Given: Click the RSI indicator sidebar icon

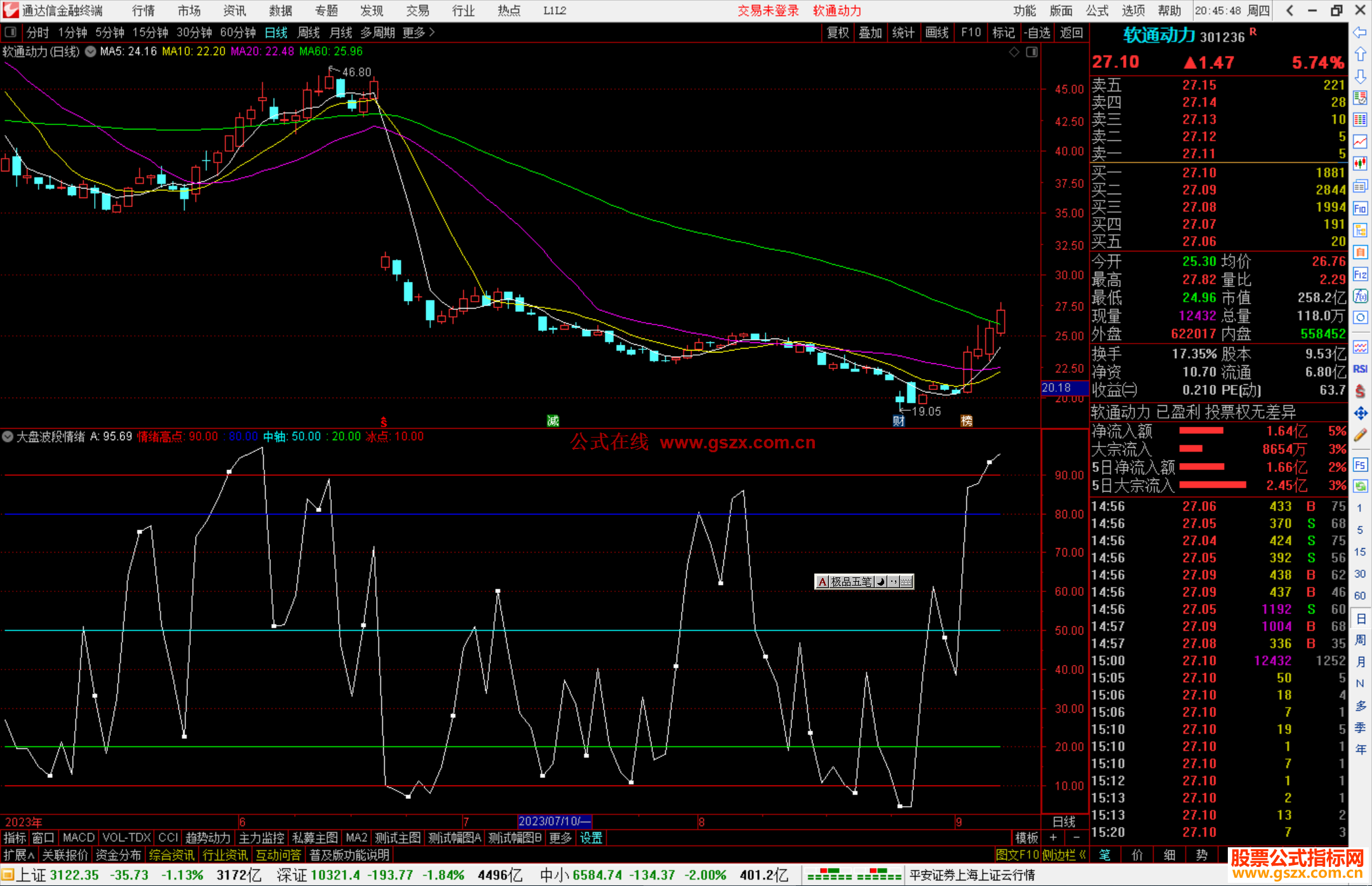Looking at the screenshot, I should 1360,369.
